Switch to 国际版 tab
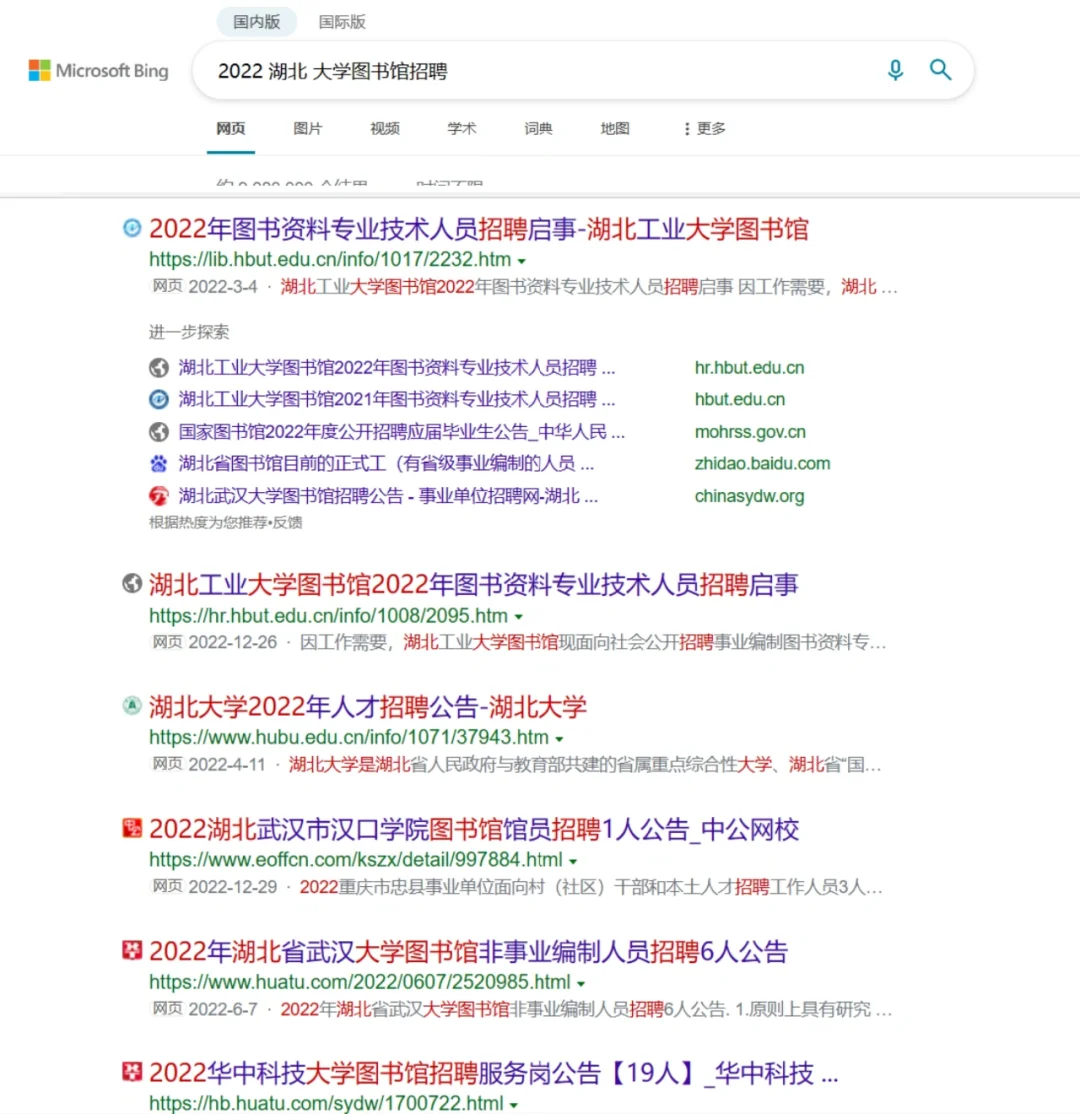1080x1114 pixels. pyautogui.click(x=342, y=22)
